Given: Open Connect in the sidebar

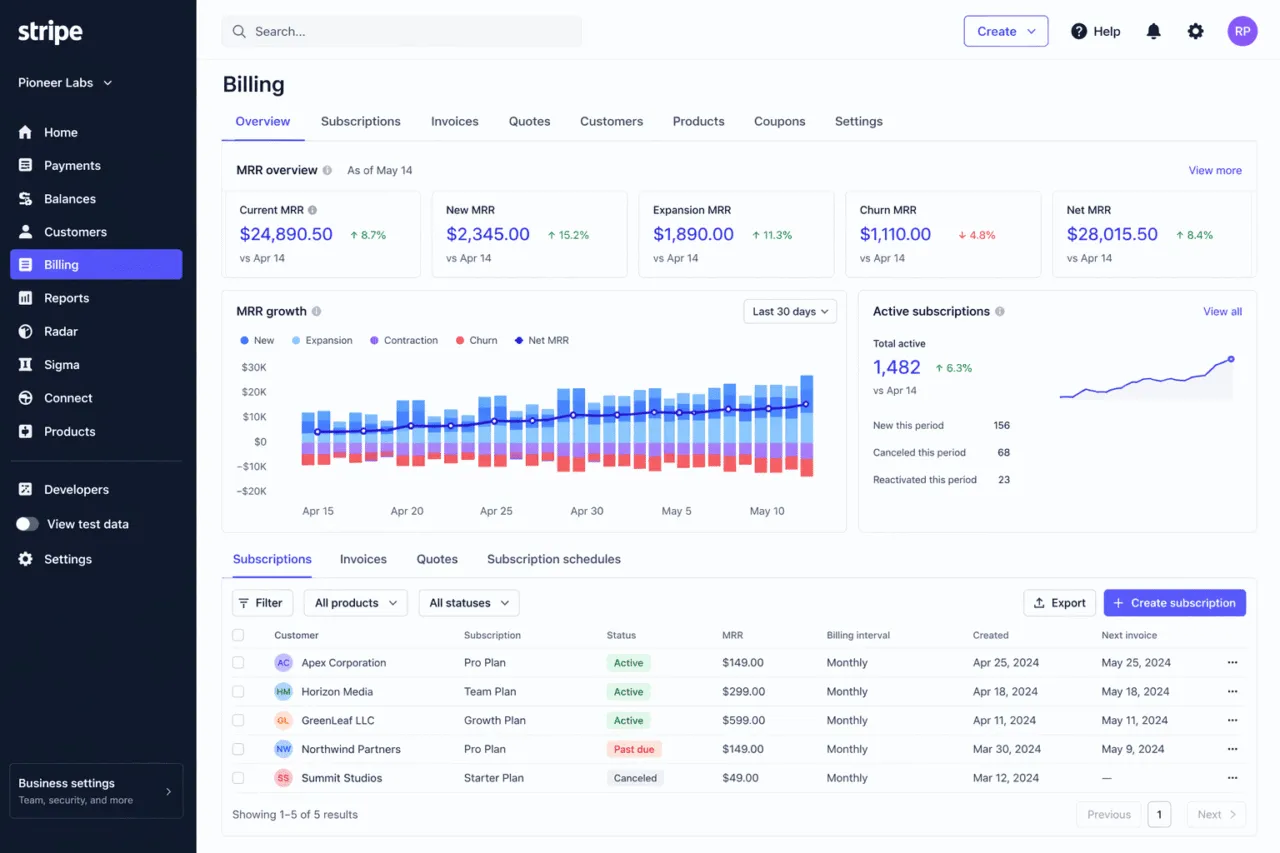Looking at the screenshot, I should pyautogui.click(x=96, y=398).
